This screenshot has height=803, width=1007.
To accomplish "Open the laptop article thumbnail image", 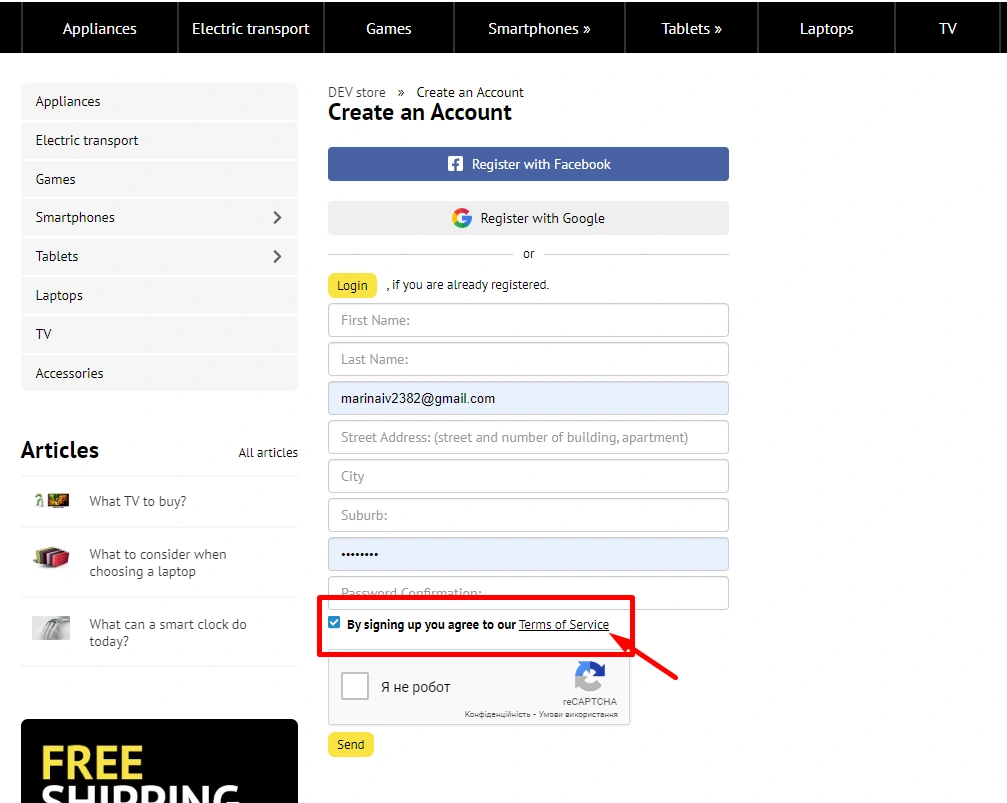I will pos(51,558).
